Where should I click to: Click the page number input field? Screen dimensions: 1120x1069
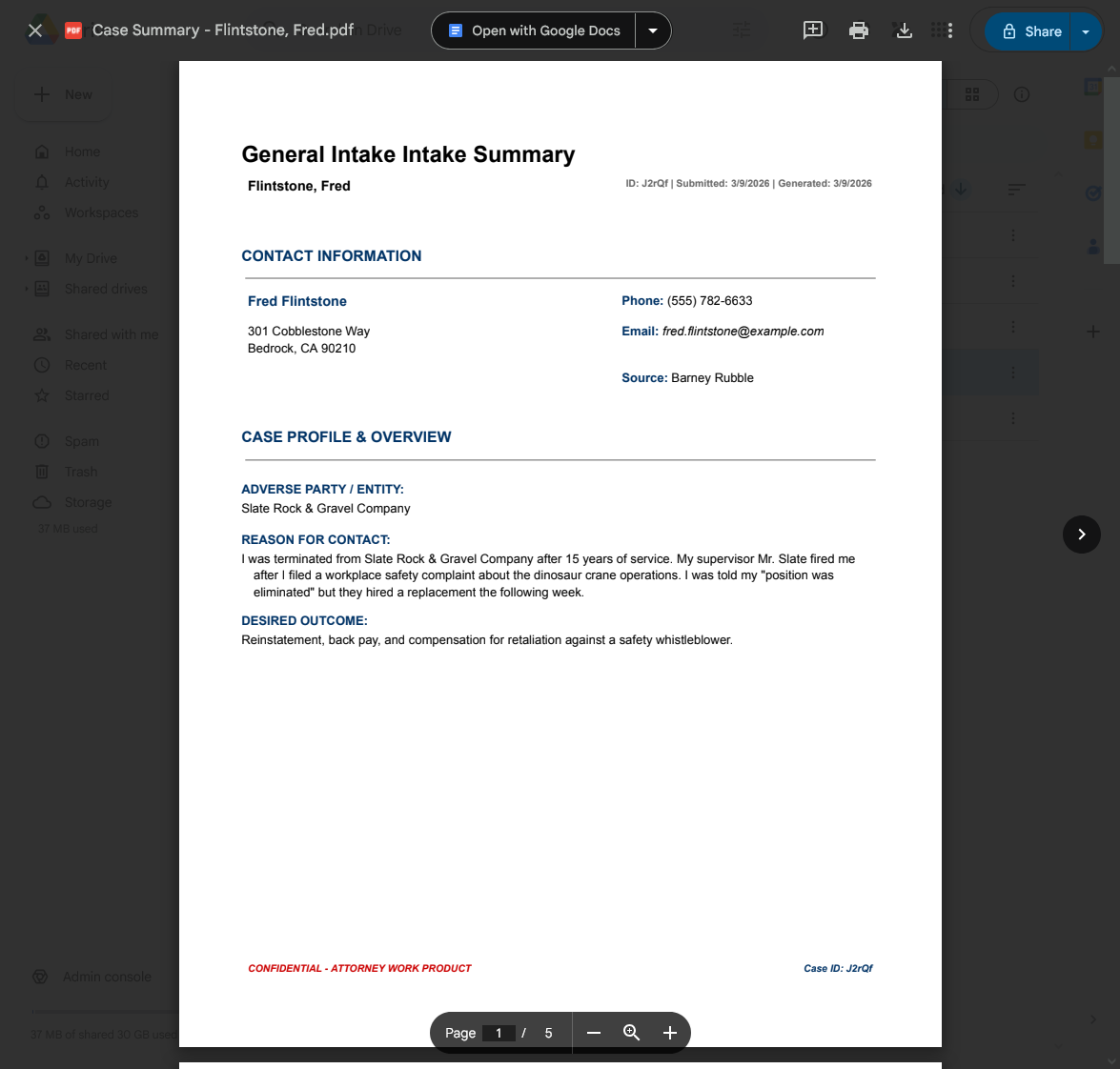499,1033
